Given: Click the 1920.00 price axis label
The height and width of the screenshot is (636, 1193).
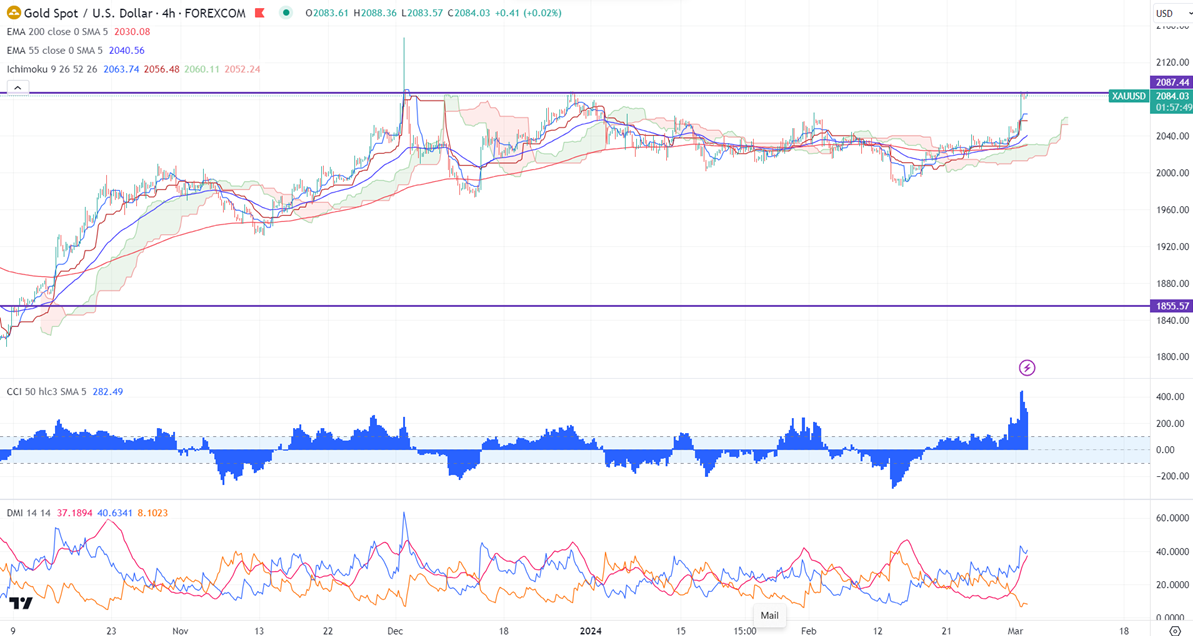Looking at the screenshot, I should click(1172, 246).
